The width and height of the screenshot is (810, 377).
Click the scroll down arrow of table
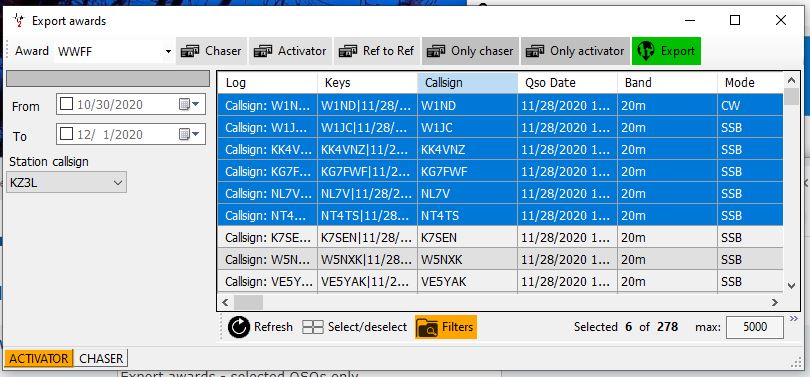pyautogui.click(x=791, y=285)
